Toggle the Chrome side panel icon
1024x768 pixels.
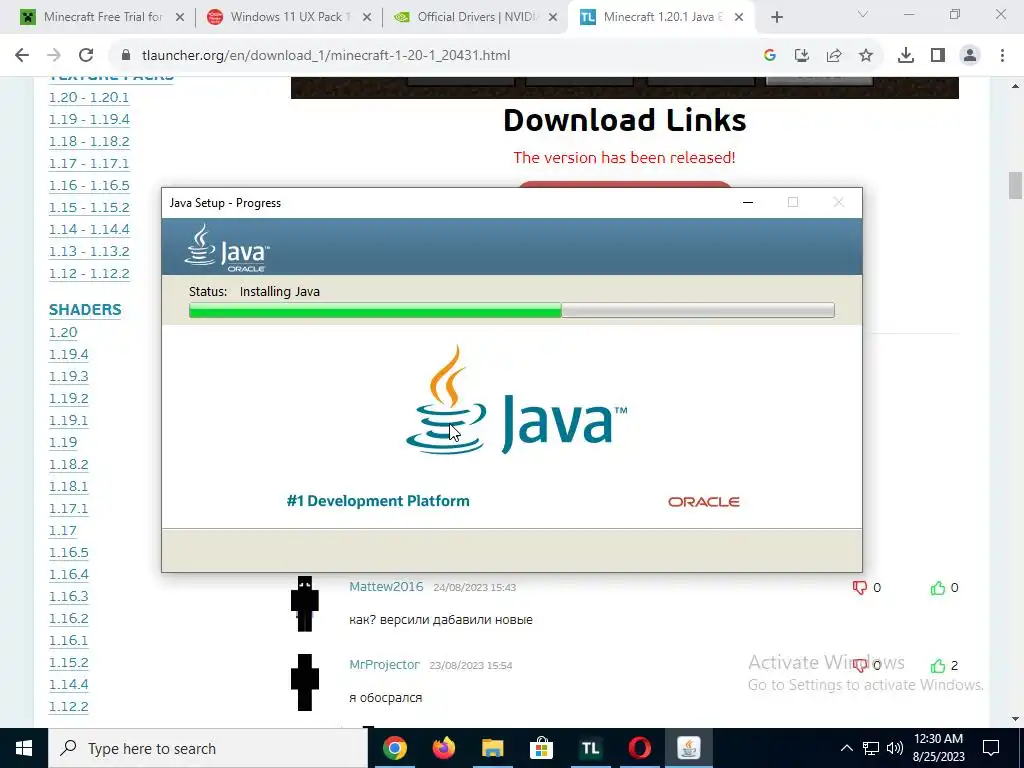click(938, 56)
